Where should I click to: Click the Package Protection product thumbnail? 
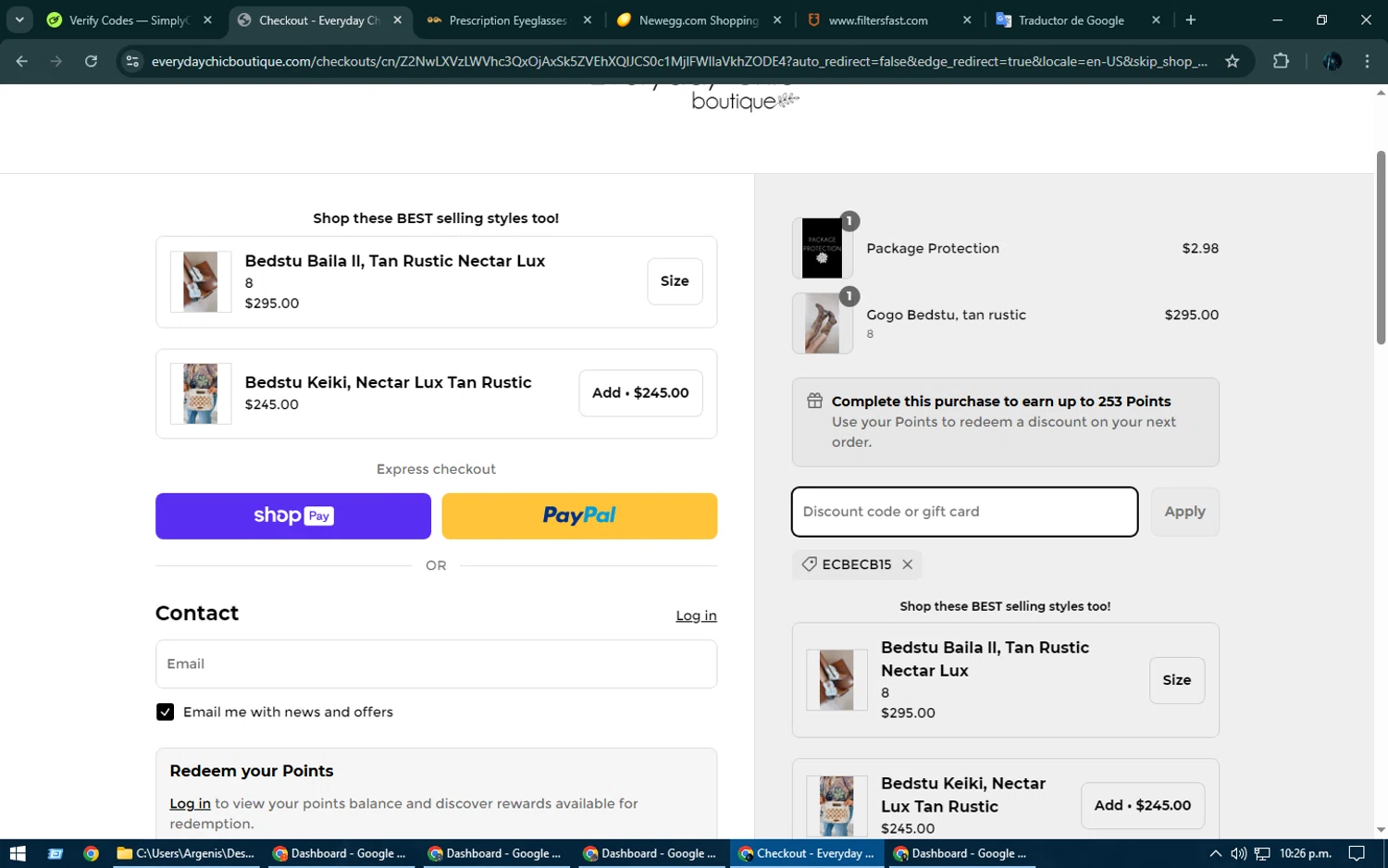(x=822, y=248)
